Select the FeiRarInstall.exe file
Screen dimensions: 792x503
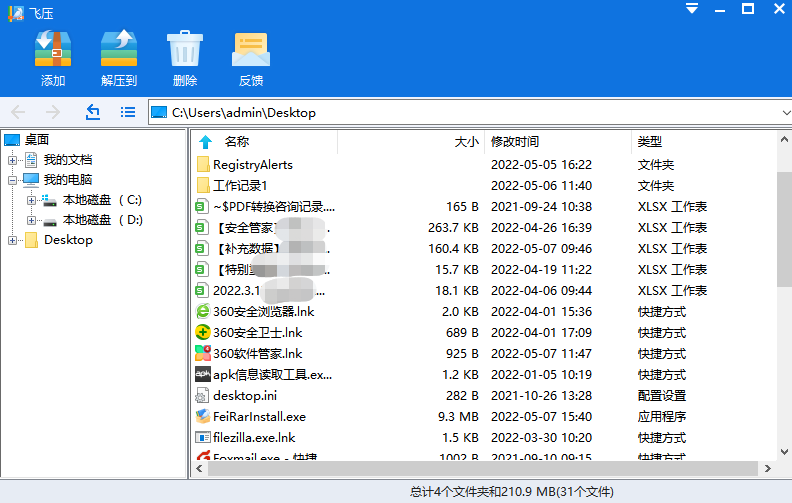(x=258, y=417)
